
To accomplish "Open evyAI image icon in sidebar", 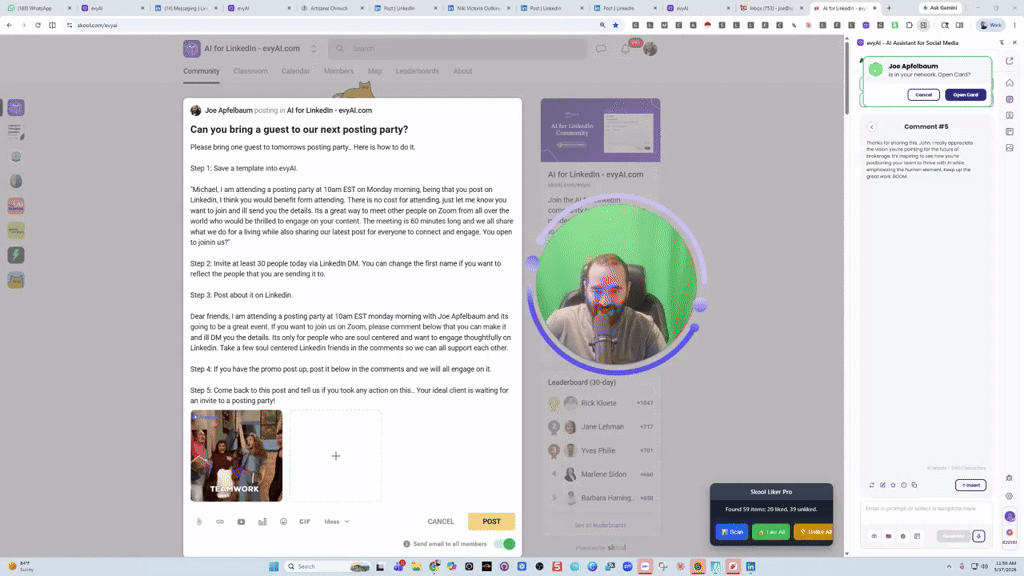I will pos(1010,148).
